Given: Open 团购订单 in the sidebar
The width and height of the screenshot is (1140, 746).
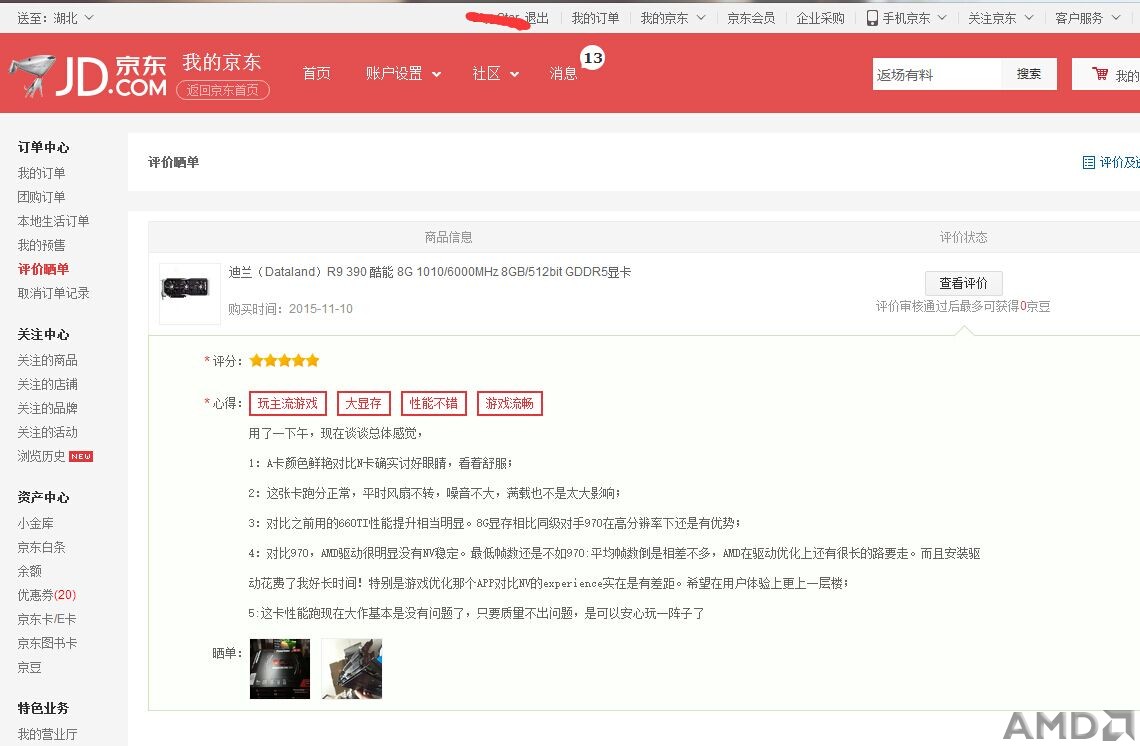Looking at the screenshot, I should tap(41, 197).
